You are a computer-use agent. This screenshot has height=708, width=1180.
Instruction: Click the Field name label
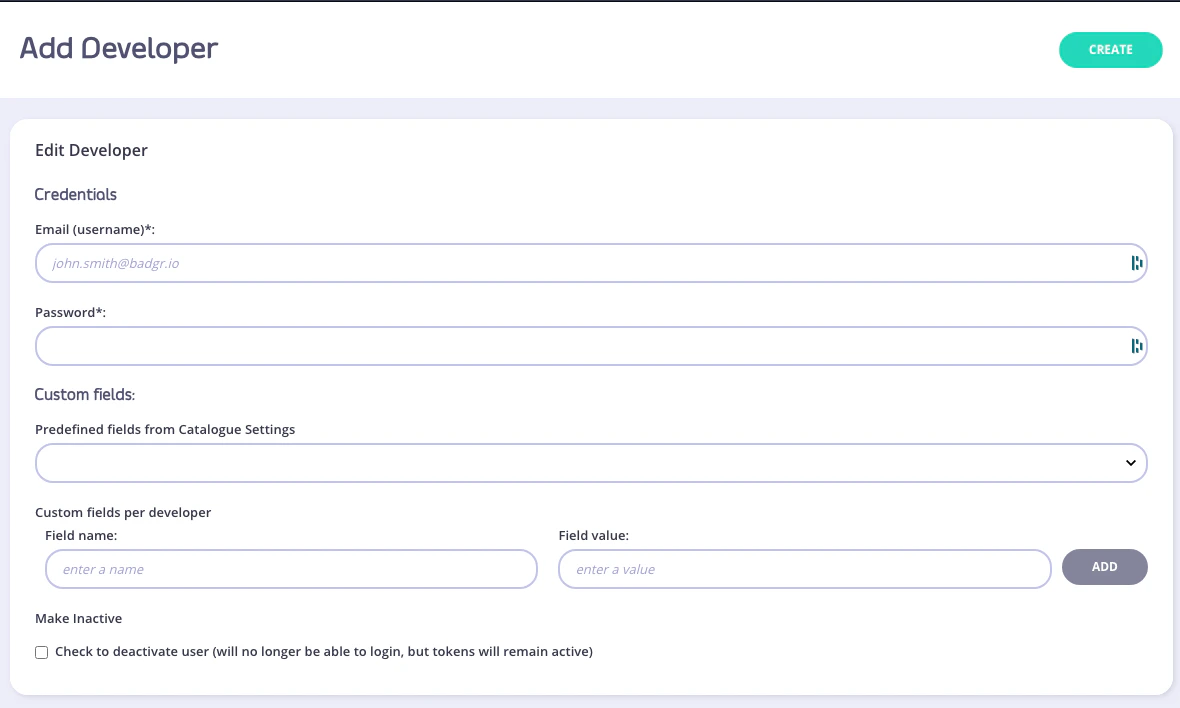pyautogui.click(x=81, y=535)
